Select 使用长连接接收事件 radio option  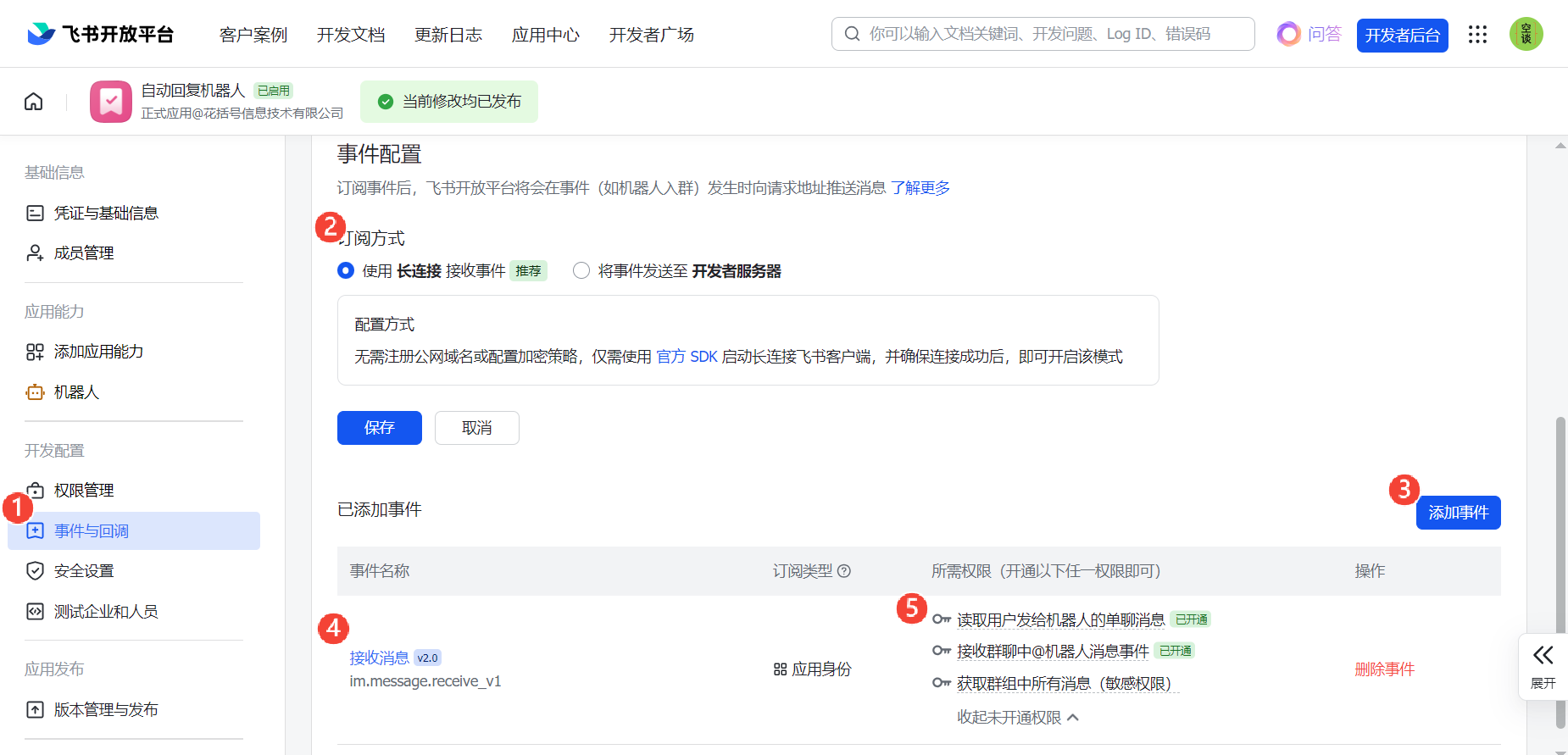click(346, 271)
